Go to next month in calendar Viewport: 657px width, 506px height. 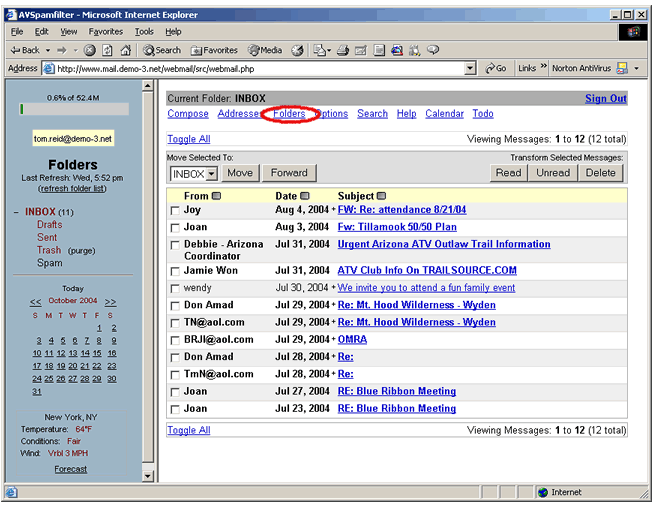tap(110, 301)
